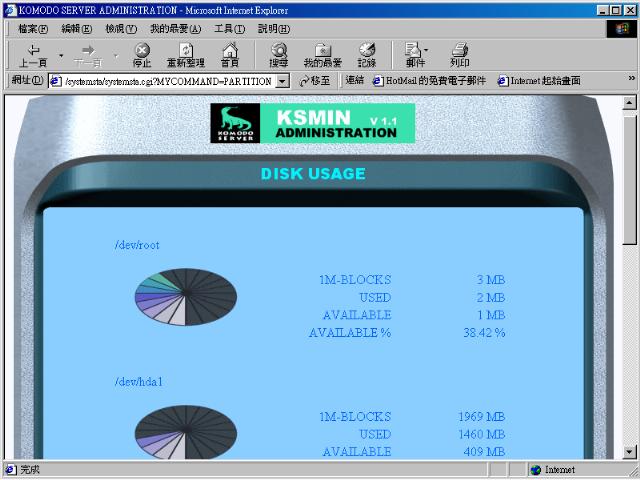The height and width of the screenshot is (480, 640).
Task: Expand the Links bar overflow chevron
Action: click(631, 81)
